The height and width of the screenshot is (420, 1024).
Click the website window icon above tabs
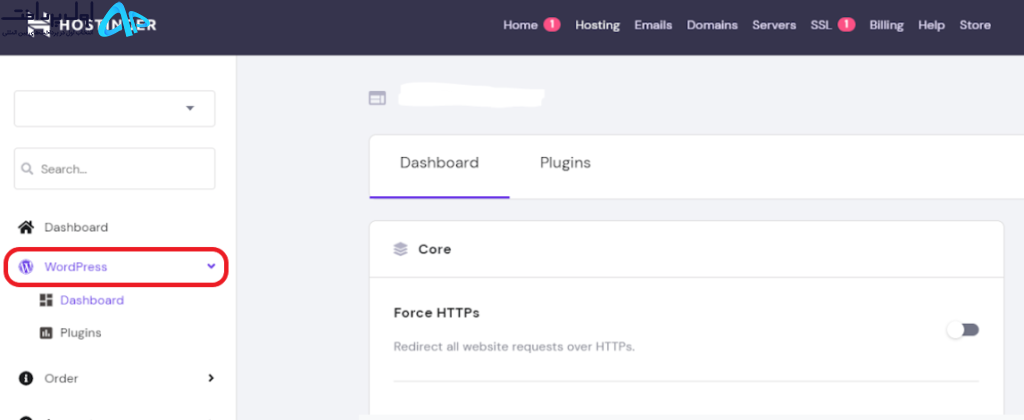(x=377, y=99)
